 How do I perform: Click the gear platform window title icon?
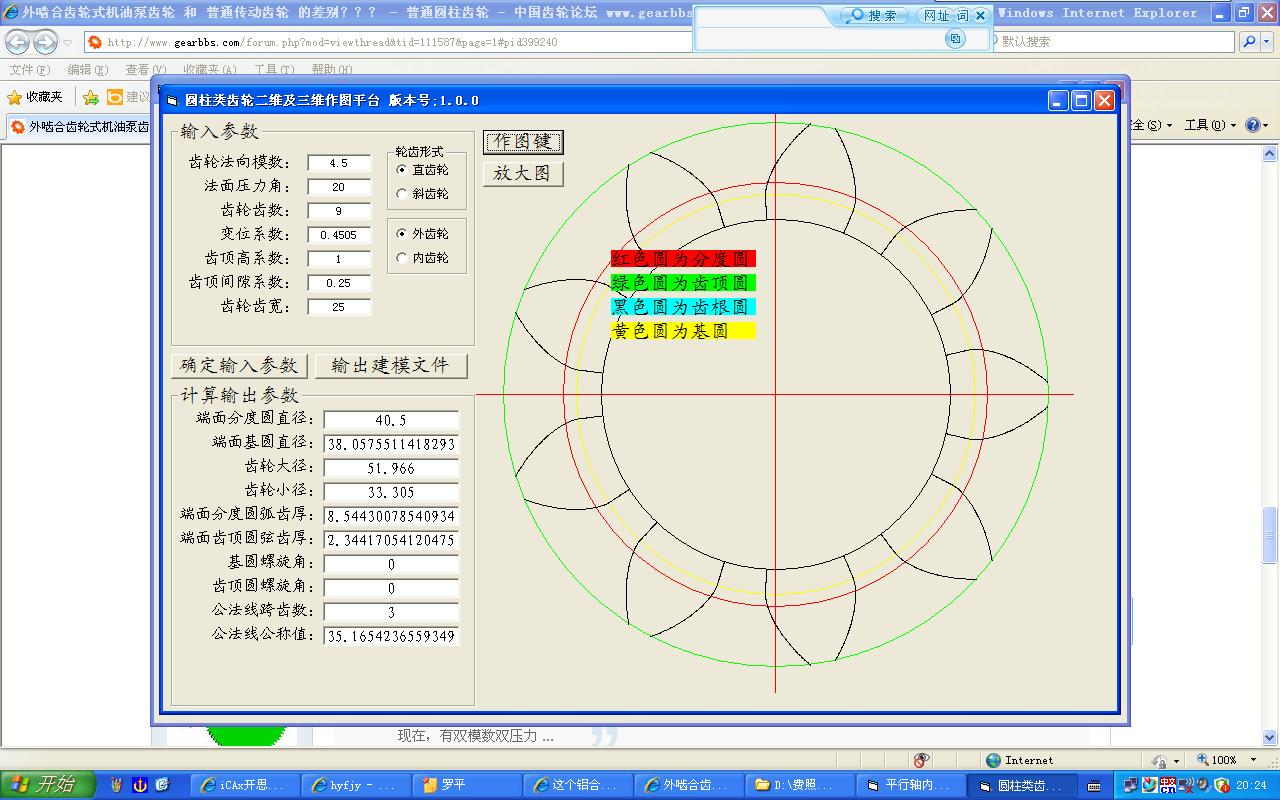click(171, 101)
